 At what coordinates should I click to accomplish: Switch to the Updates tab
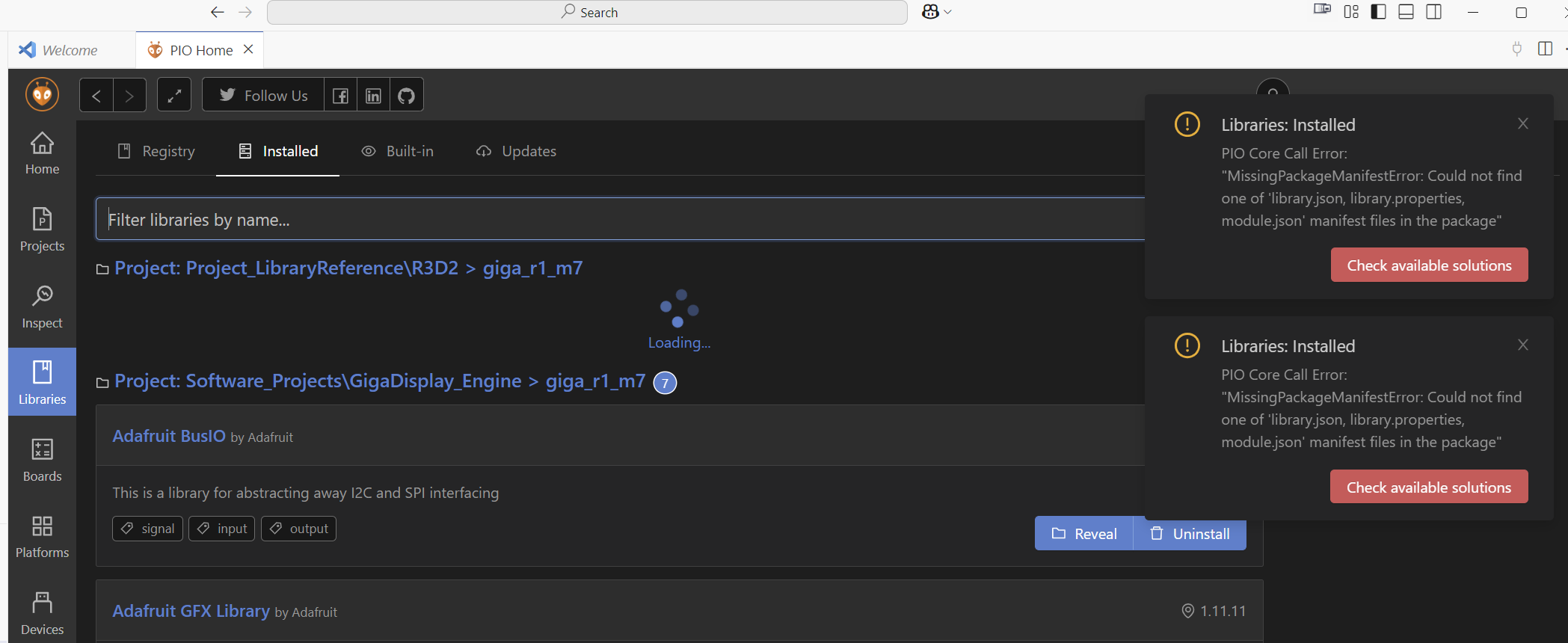[517, 151]
